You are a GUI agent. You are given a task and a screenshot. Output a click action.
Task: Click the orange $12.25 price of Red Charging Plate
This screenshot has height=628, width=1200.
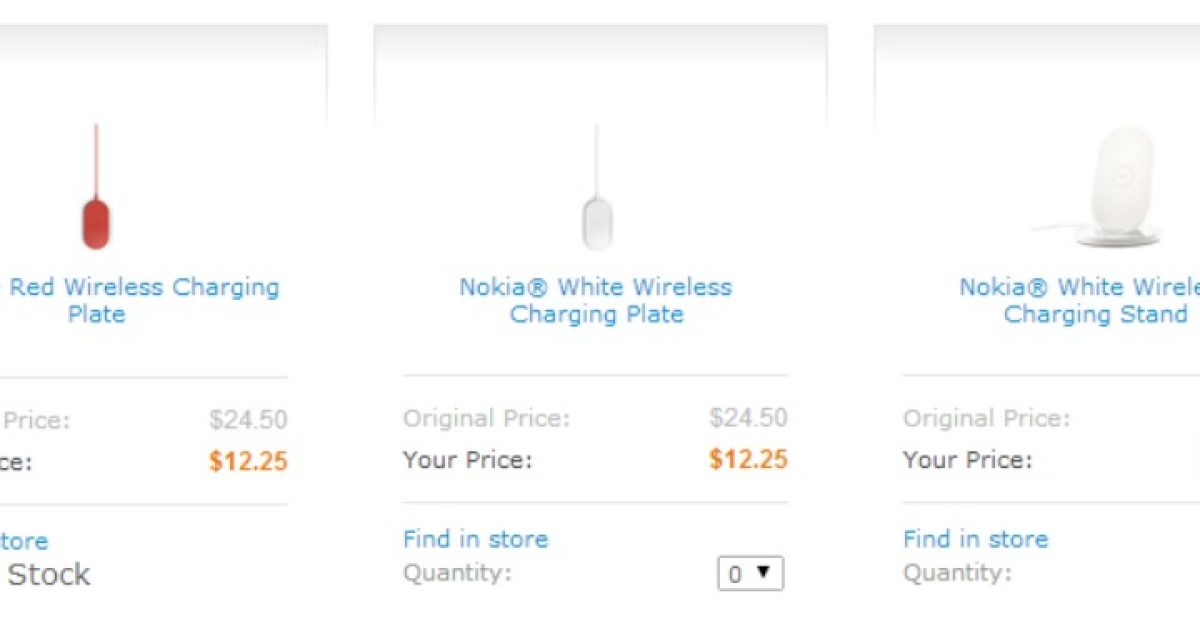pyautogui.click(x=248, y=461)
